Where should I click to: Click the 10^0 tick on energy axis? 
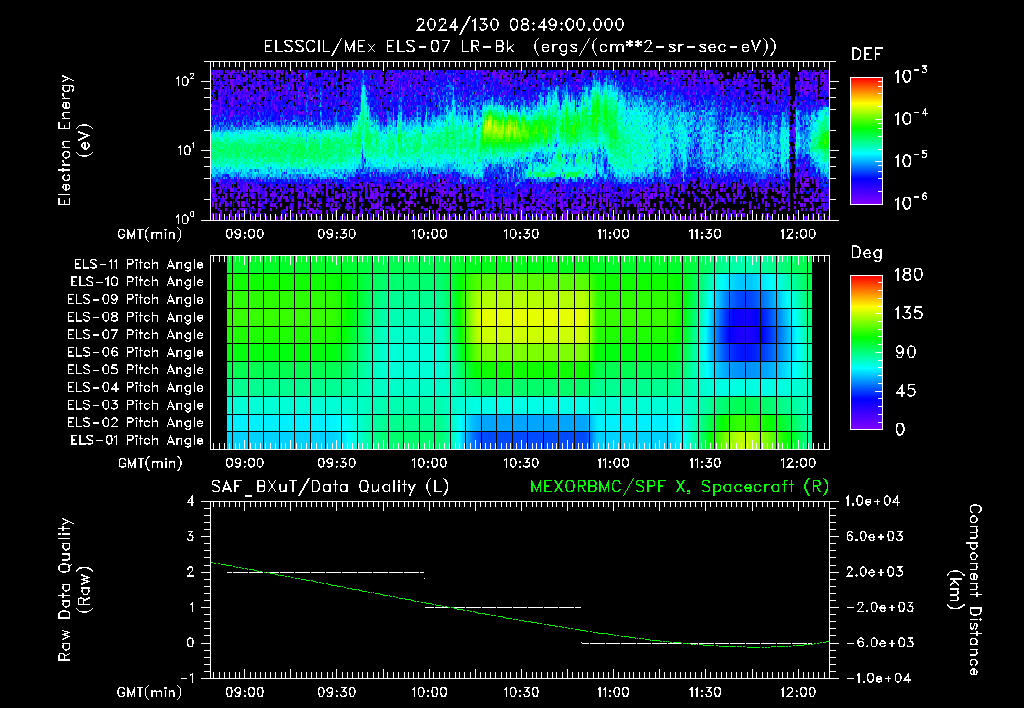coord(185,217)
